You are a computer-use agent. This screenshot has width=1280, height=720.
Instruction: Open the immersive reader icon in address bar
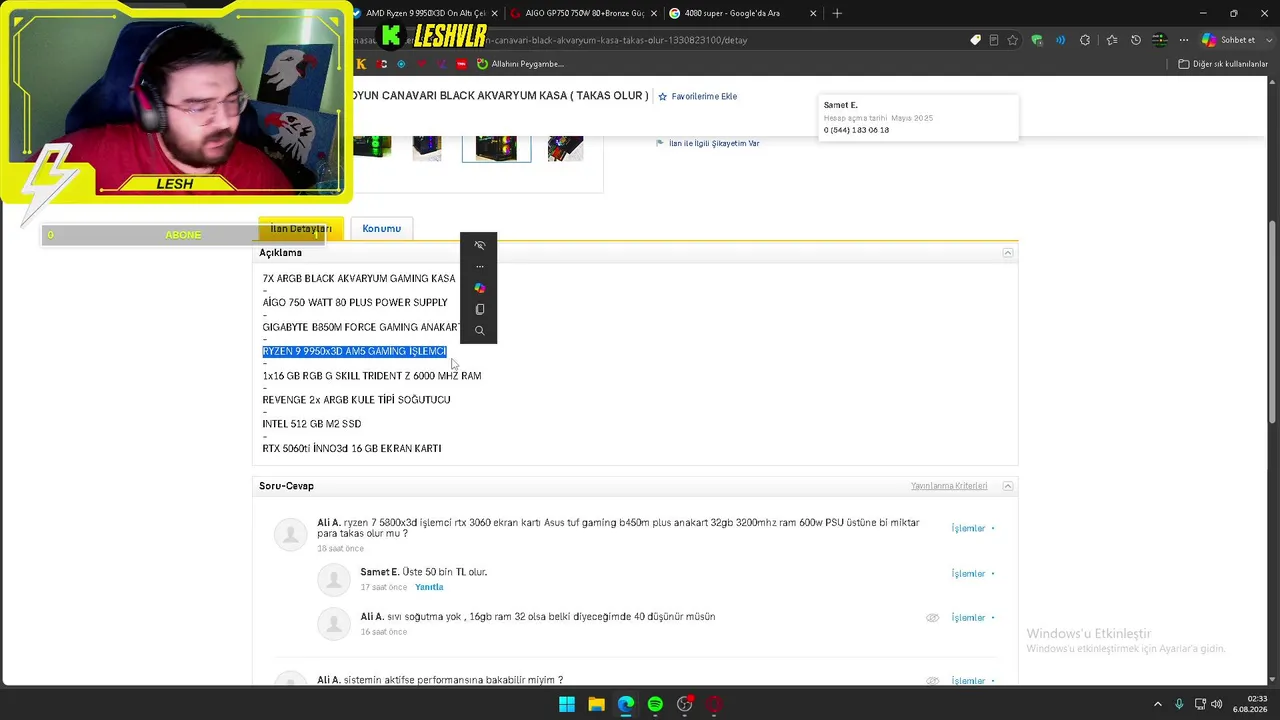[x=993, y=40]
